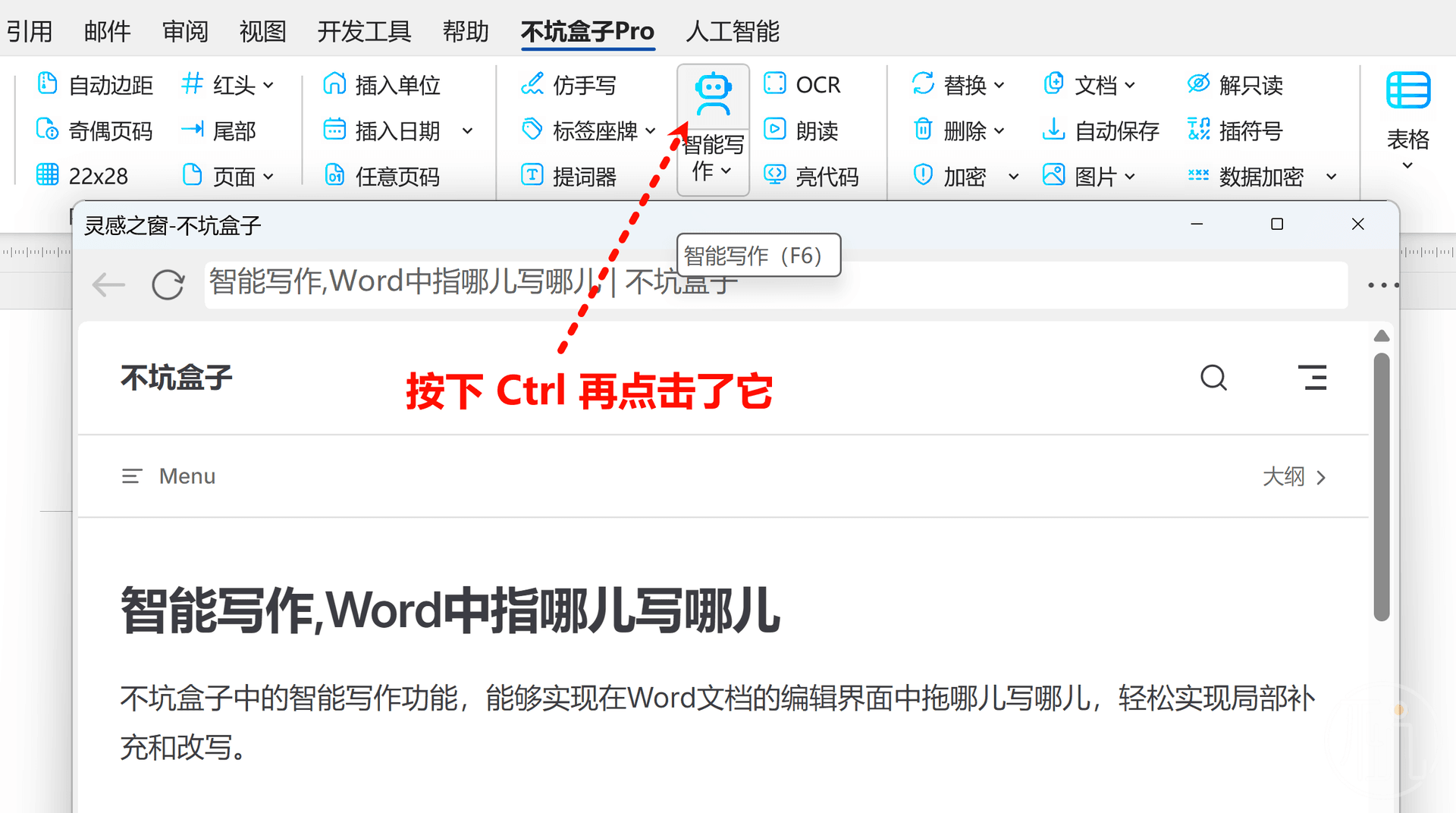Click the vertical scrollbar thumb in 灵感之窗
This screenshot has height=813, width=1456.
coord(1382,487)
